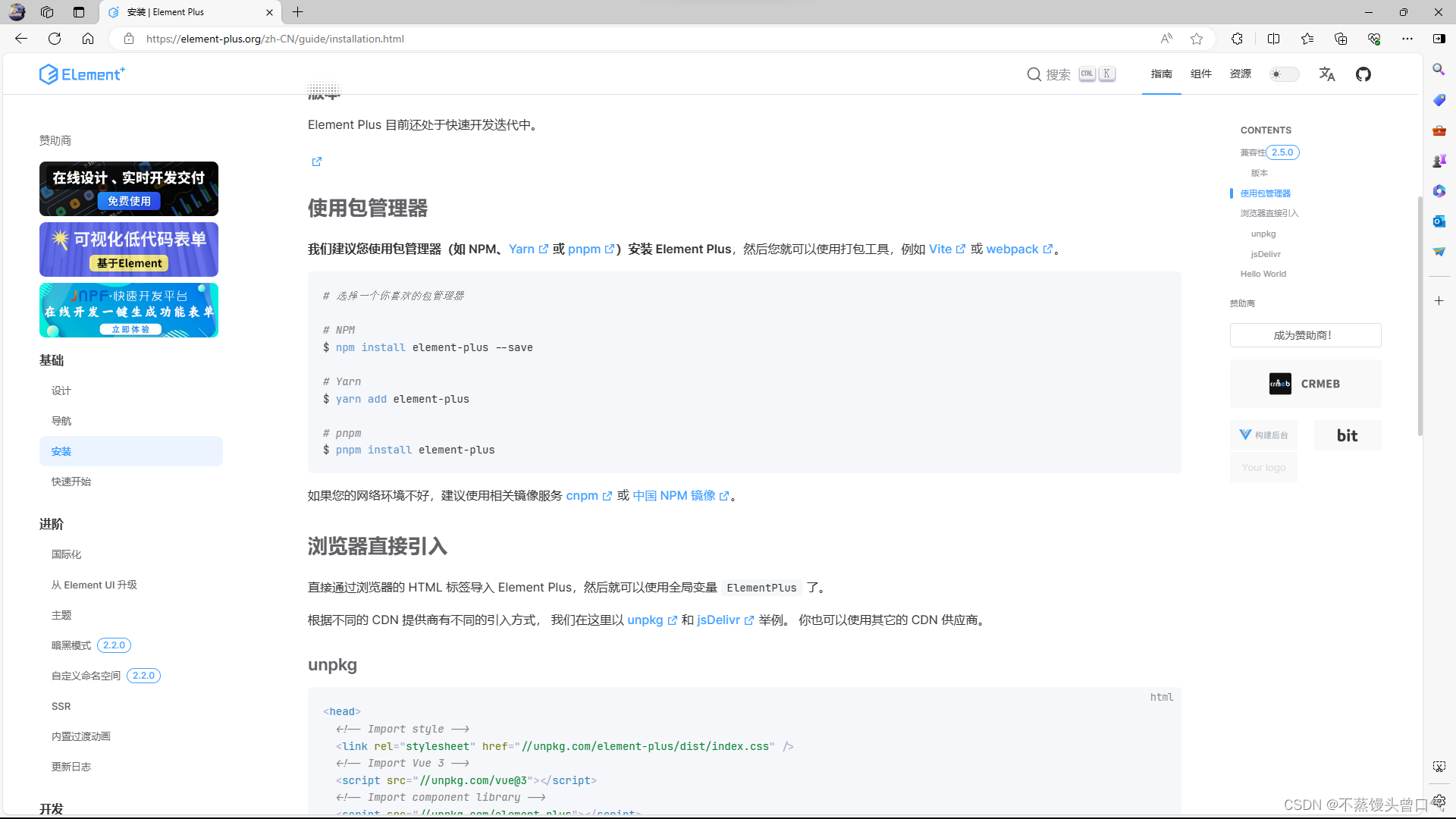Click the Yarn link

(x=528, y=249)
